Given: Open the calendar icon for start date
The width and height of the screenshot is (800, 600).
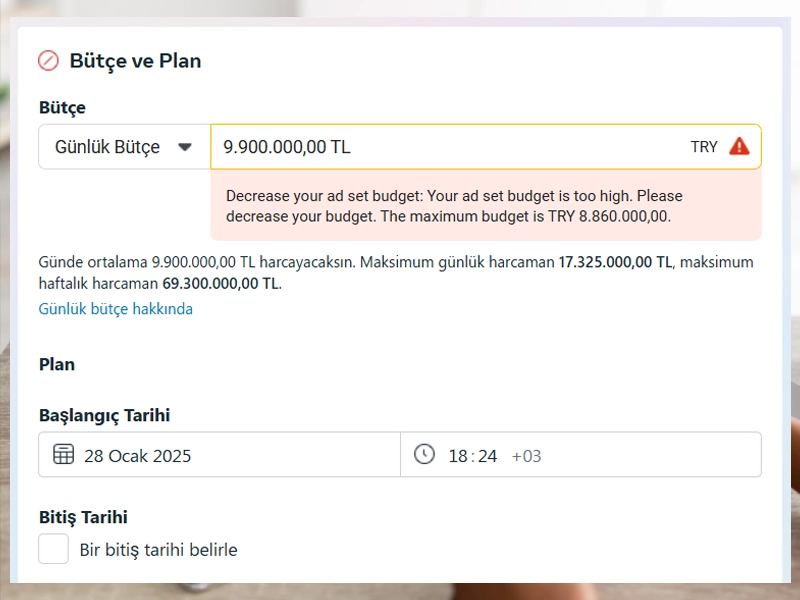Looking at the screenshot, I should tap(63, 455).
